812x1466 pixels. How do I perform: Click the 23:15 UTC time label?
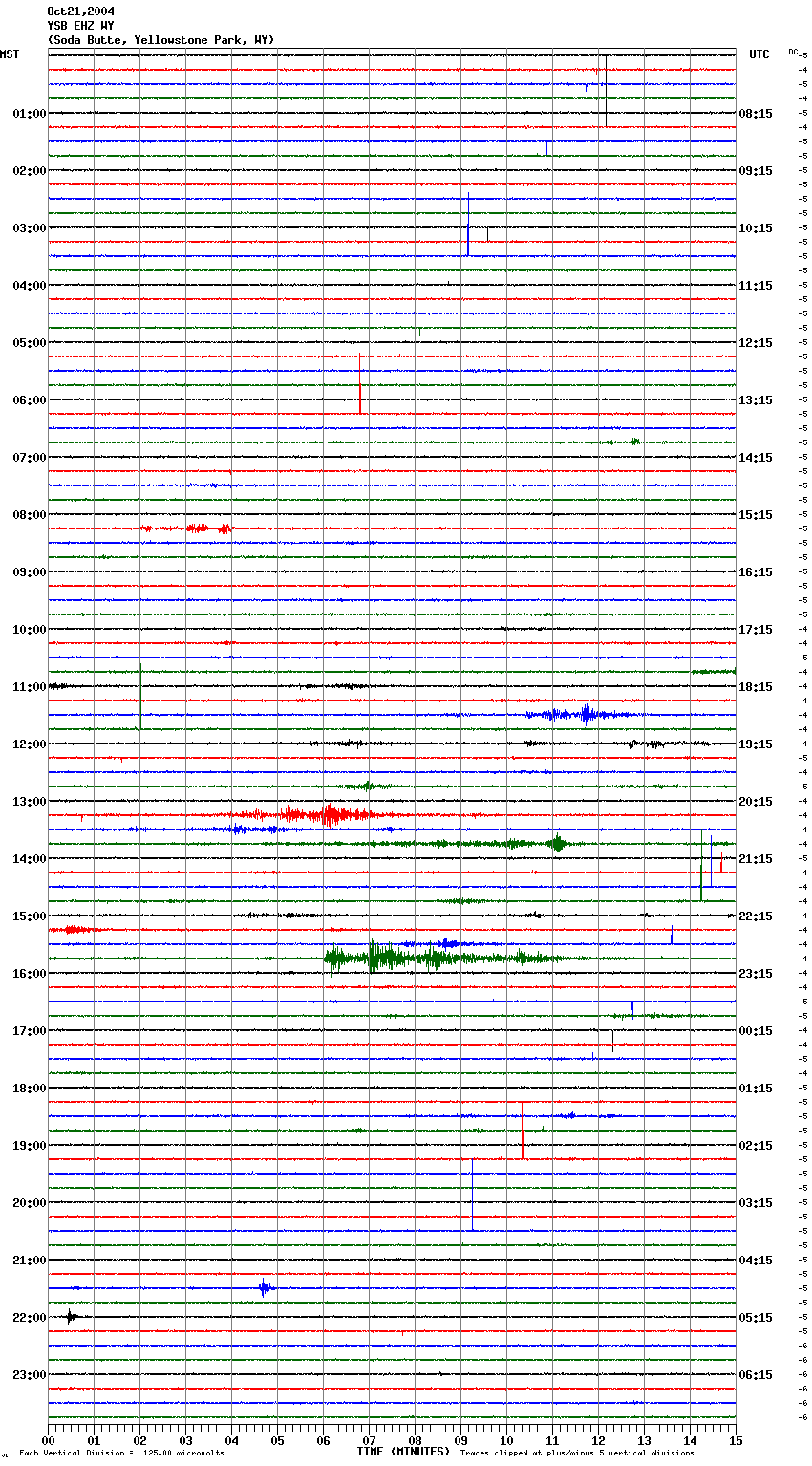(x=756, y=974)
